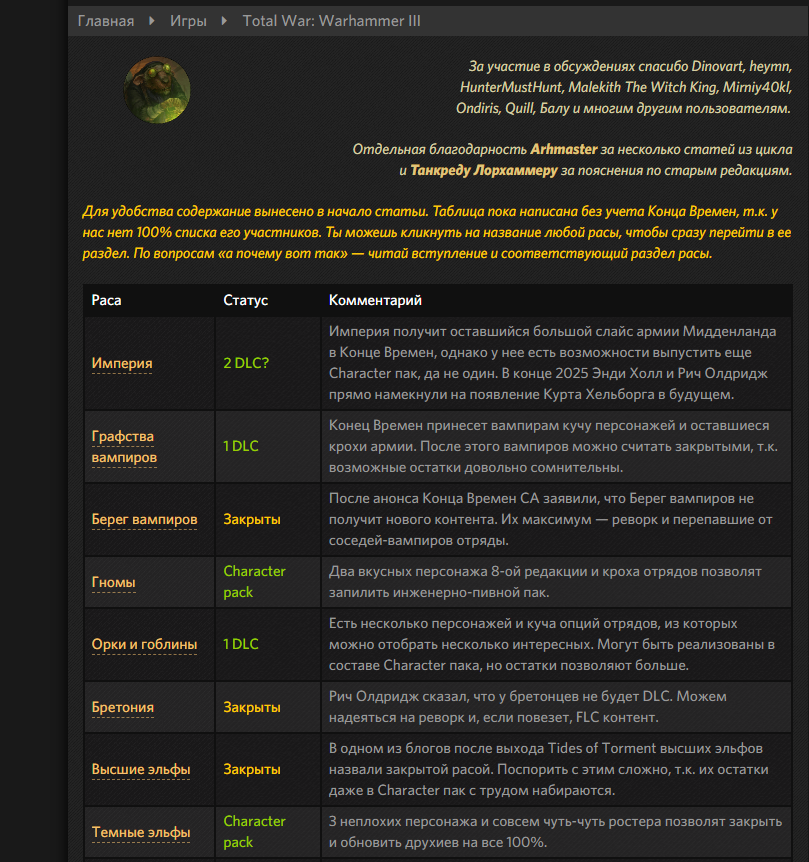Viewport: 809px width, 862px height.
Task: Click 'Закрыты' status for Бретония
Action: click(x=252, y=708)
